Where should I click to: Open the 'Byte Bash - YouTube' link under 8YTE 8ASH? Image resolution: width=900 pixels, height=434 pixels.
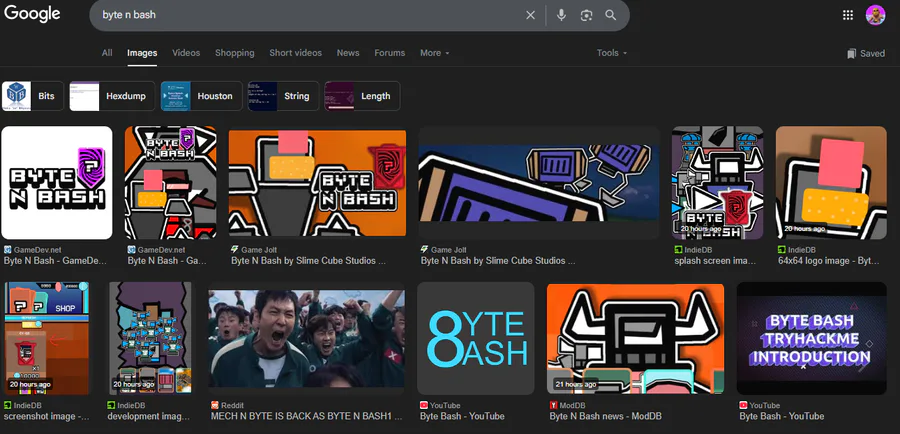(x=462, y=416)
